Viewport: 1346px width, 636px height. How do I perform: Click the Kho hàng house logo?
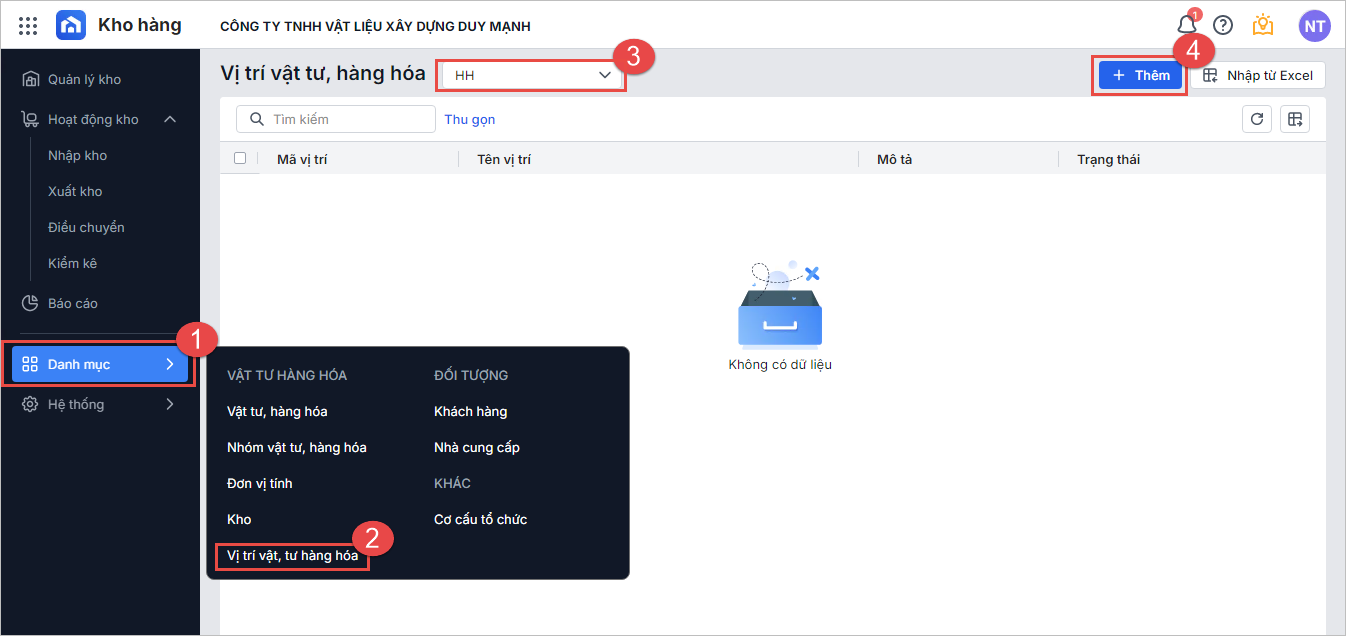click(71, 25)
